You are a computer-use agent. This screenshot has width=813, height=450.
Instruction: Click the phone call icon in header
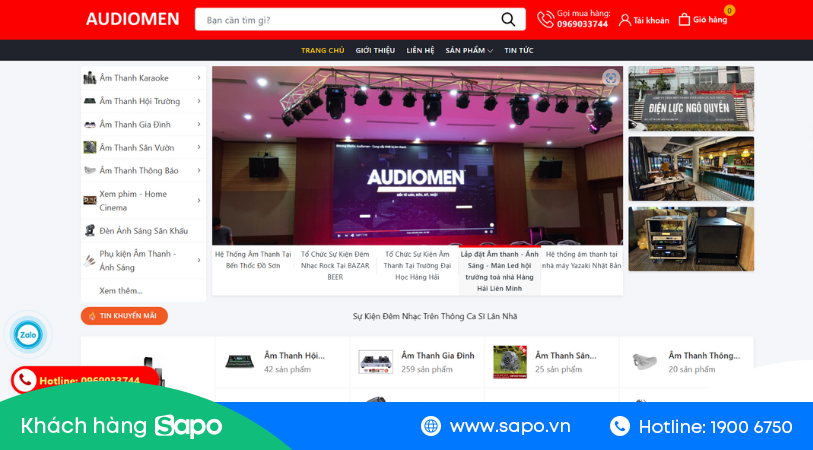coord(545,20)
